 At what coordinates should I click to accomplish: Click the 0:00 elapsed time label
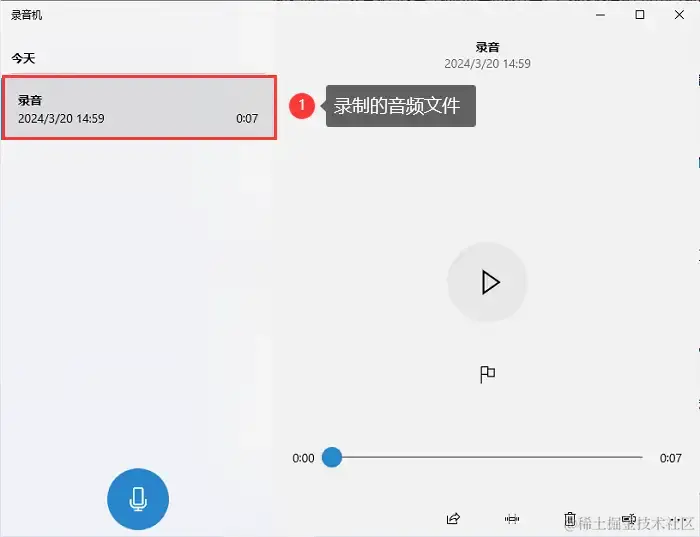point(303,458)
